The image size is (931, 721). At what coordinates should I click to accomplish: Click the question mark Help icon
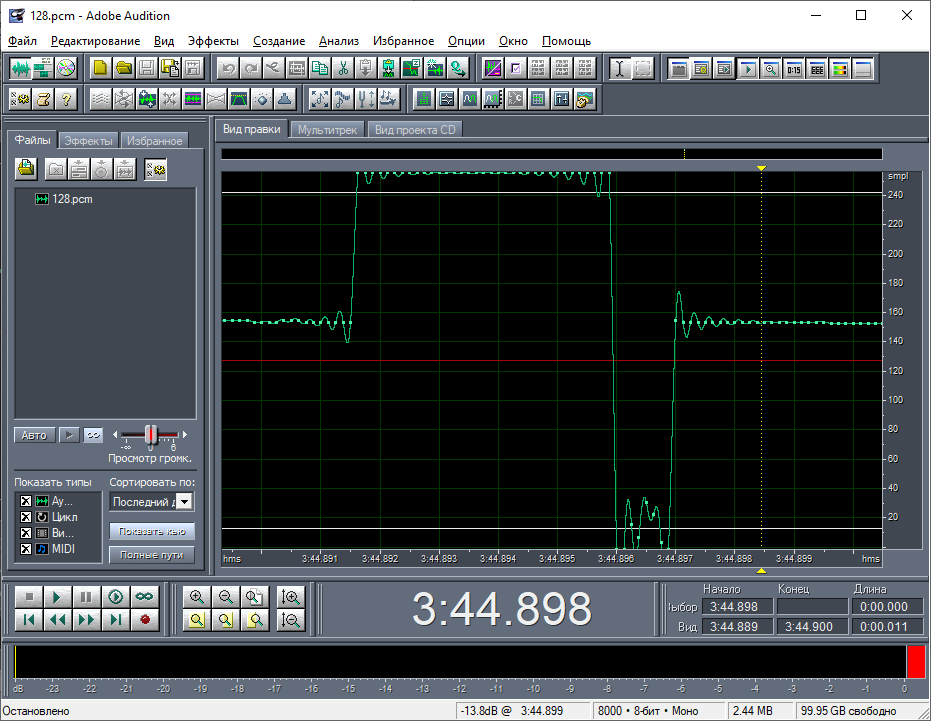click(64, 99)
